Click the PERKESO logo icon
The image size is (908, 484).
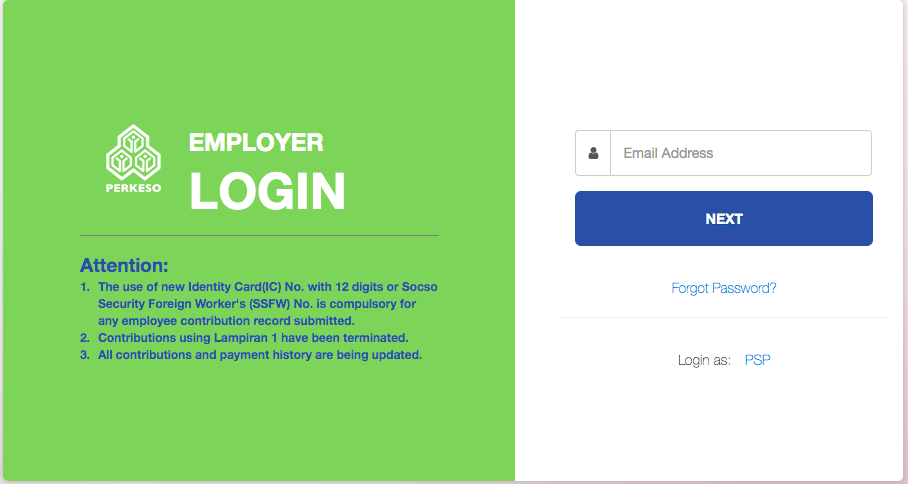coord(133,152)
